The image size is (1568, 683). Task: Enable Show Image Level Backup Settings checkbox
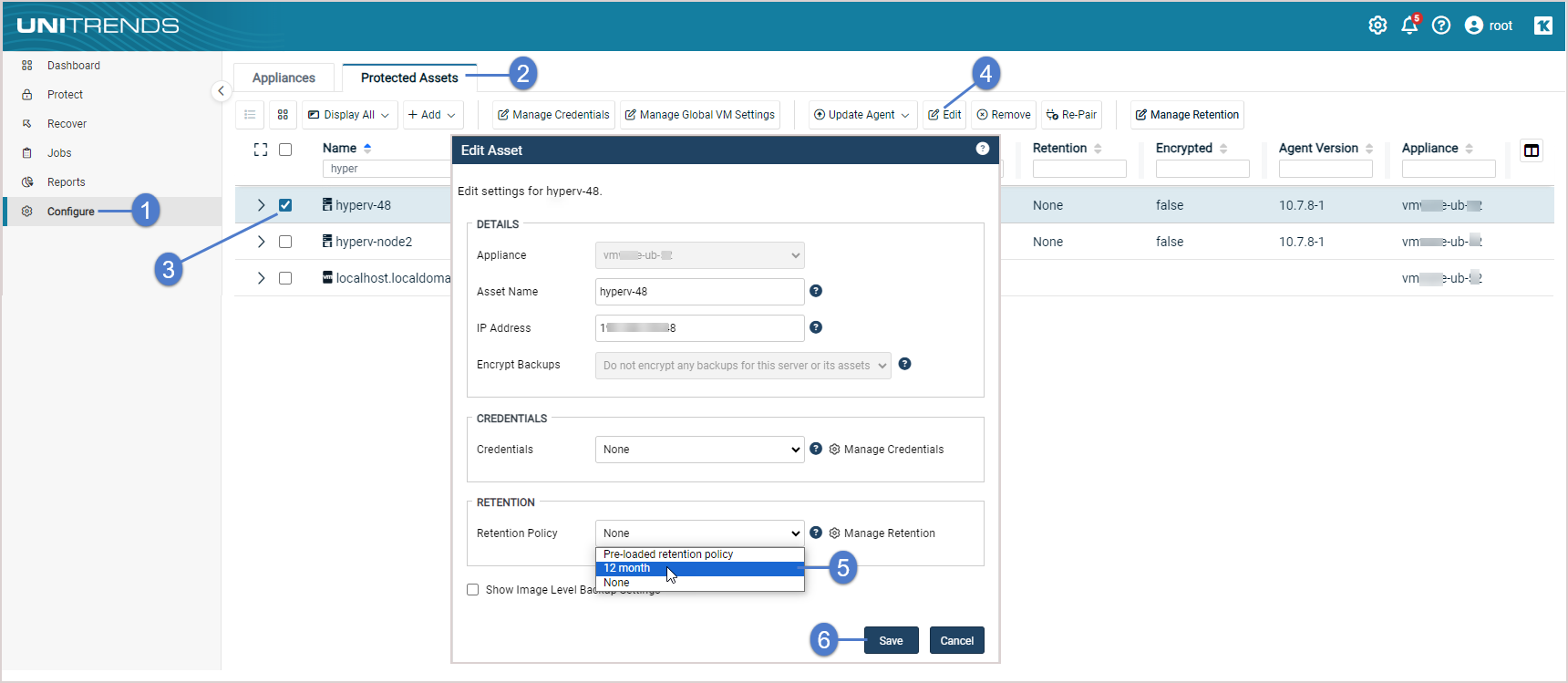(472, 590)
